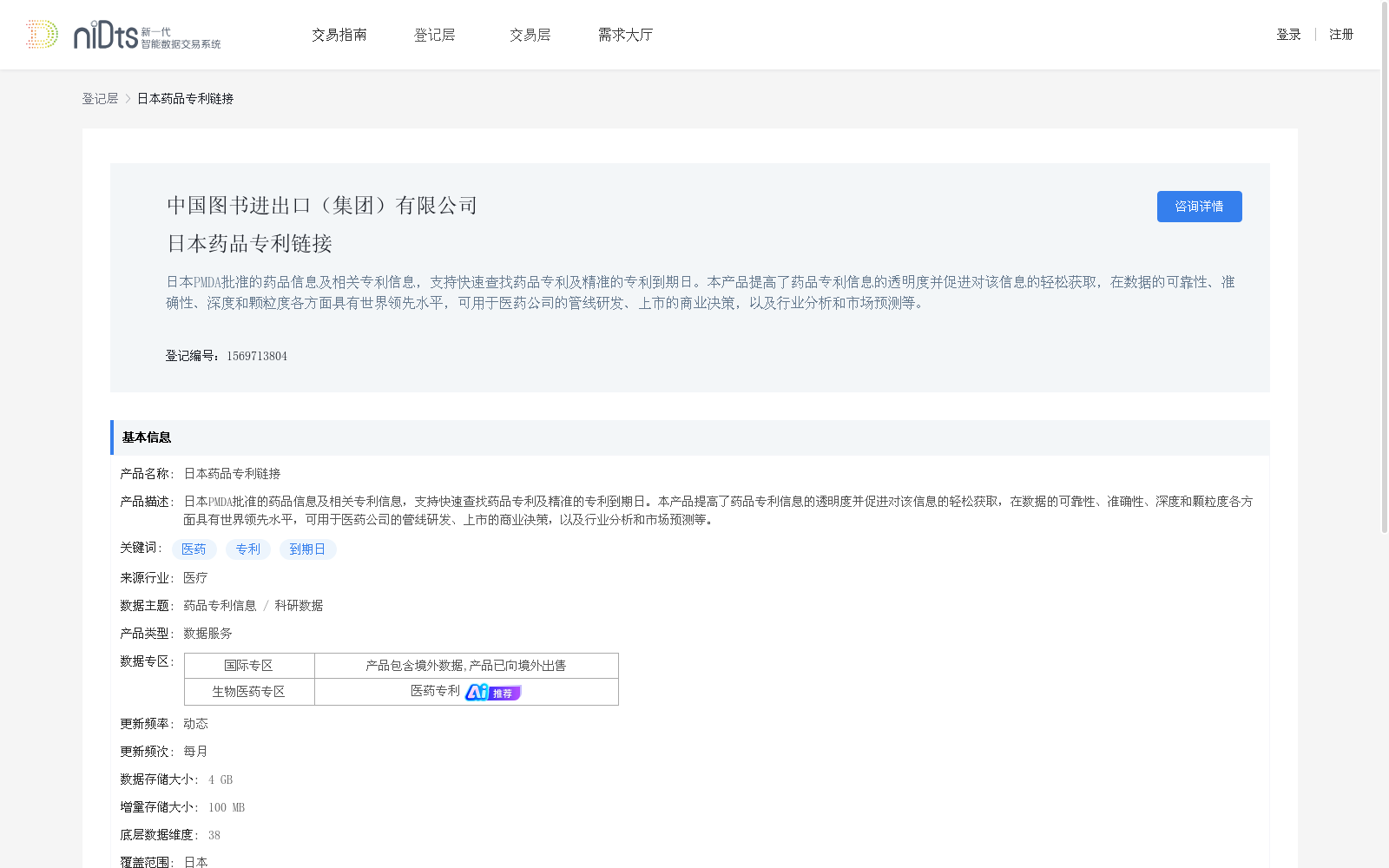This screenshot has height=868, width=1389.
Task: Click the 咨询详情 button
Action: coord(1199,207)
